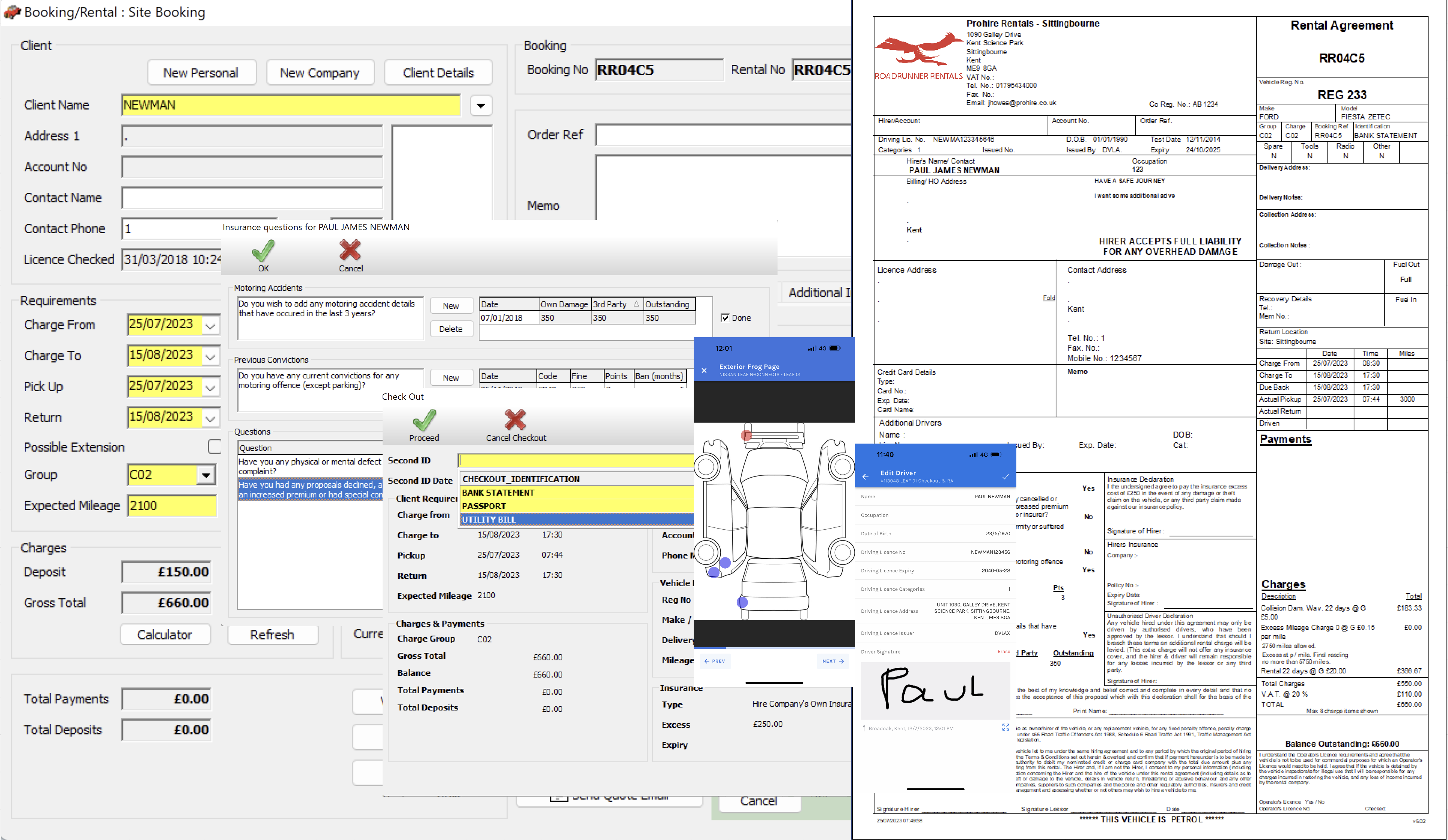Add a New motoring accident entry
1448x840 pixels.
point(451,306)
